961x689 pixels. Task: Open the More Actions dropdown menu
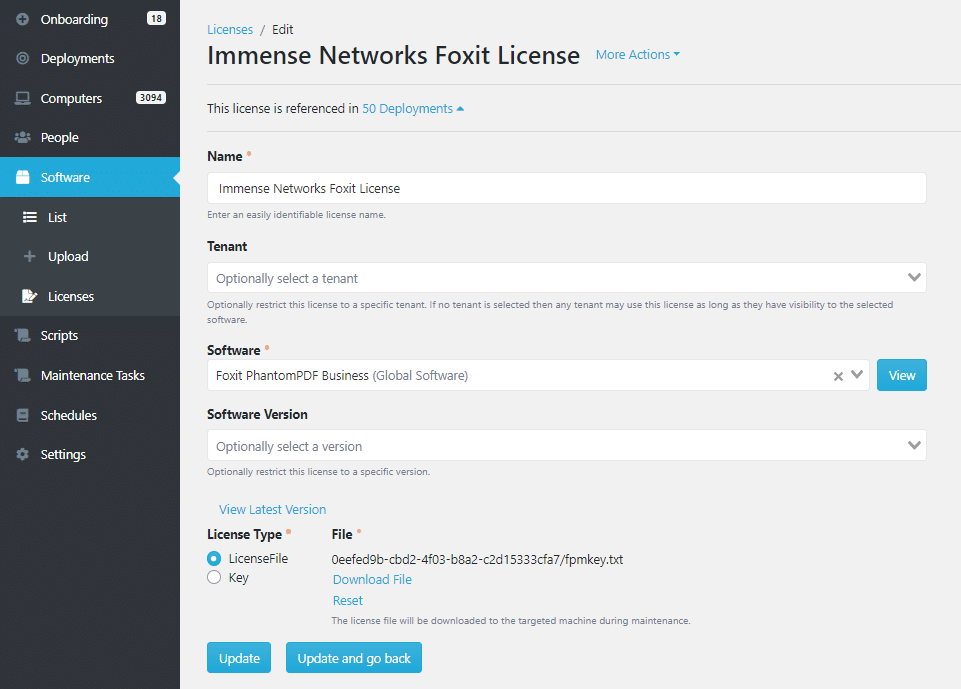coord(637,55)
